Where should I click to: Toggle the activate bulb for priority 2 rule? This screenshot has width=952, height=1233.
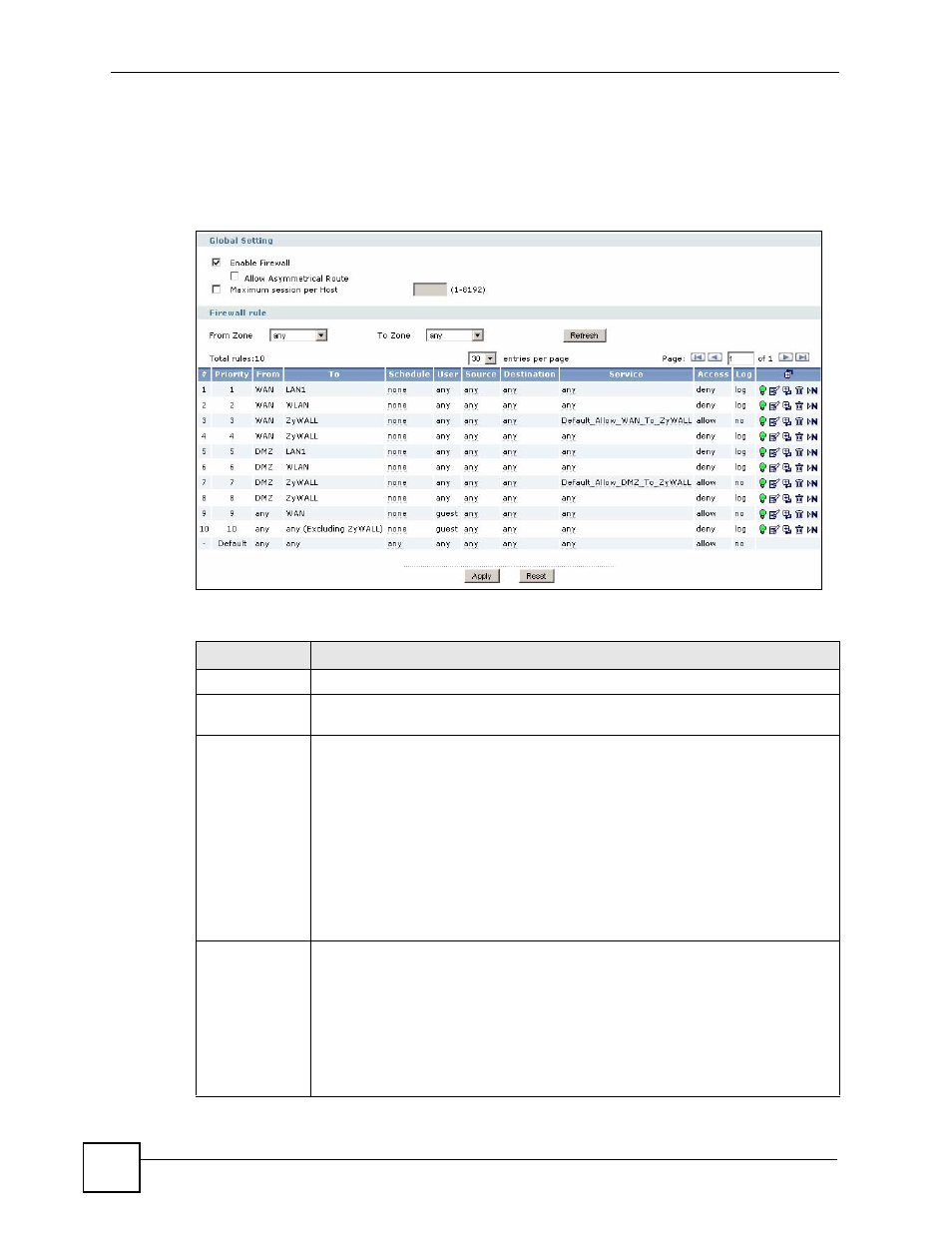763,405
